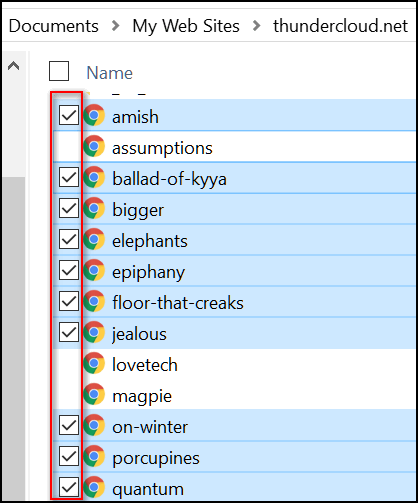The width and height of the screenshot is (418, 503).
Task: Uncheck the amish file checkbox
Action: click(69, 115)
